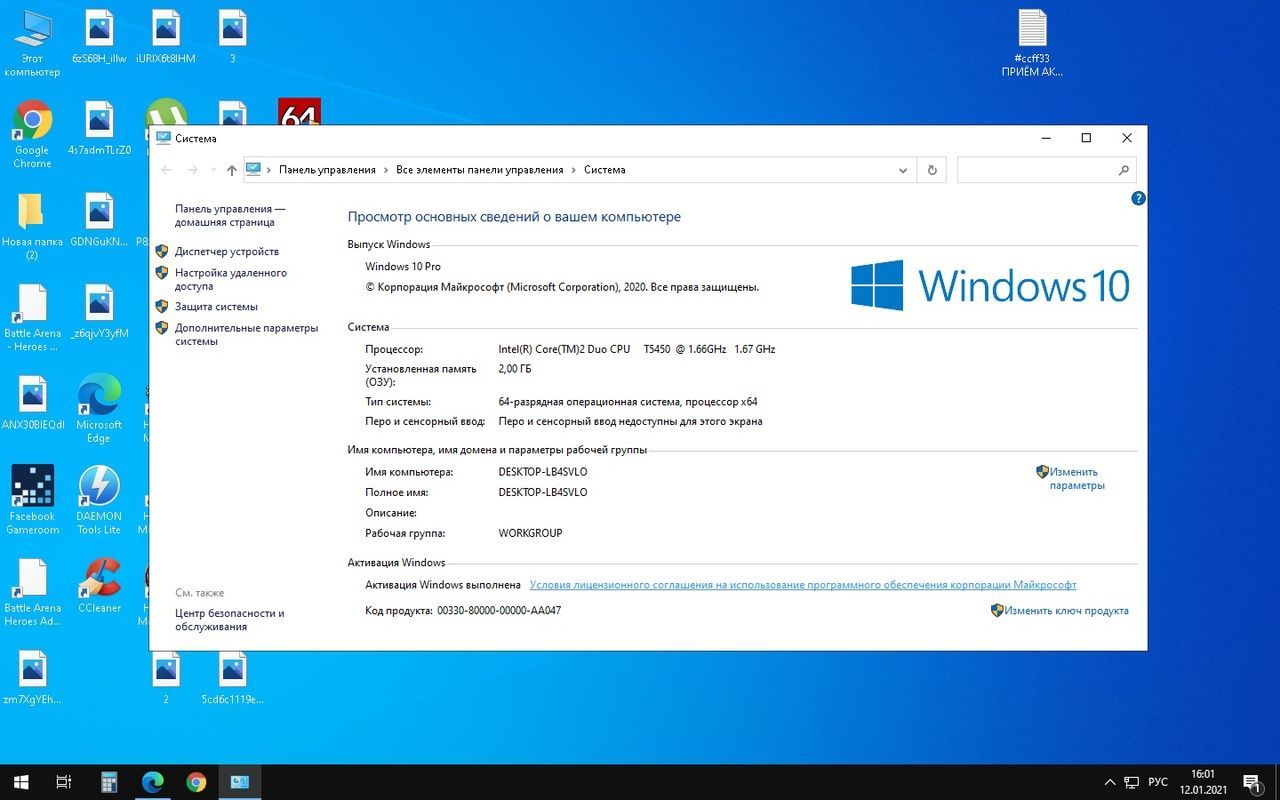Expand chevron after Все элементы панели управления
Image resolution: width=1280 pixels, height=800 pixels.
(x=574, y=170)
